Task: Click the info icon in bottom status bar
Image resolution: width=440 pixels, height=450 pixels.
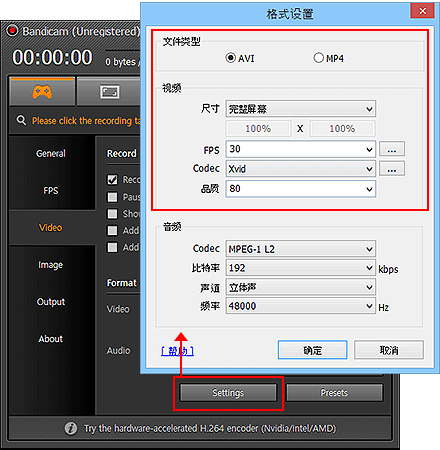Action: (x=71, y=428)
